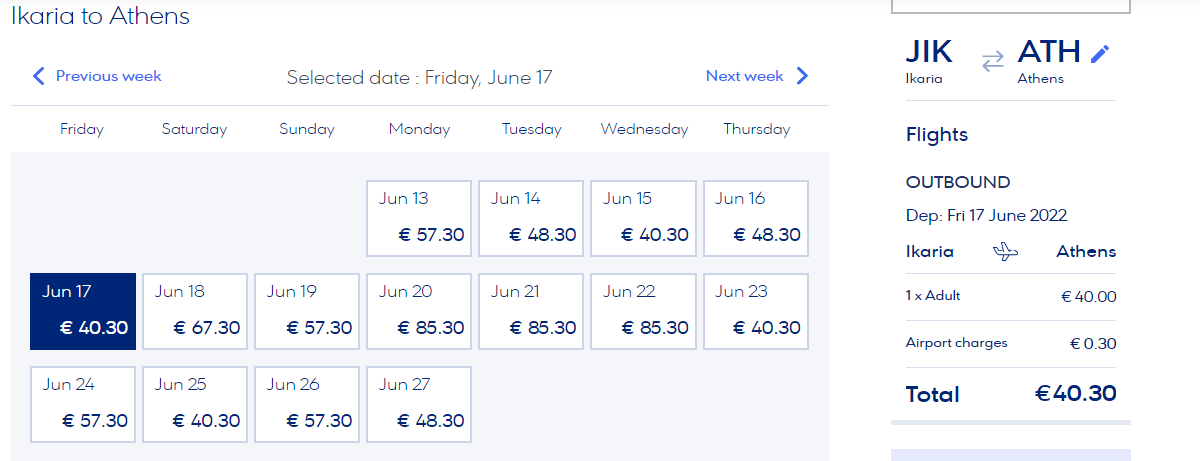Viewport: 1200px width, 461px height.
Task: Click the input box above the JIK code
Action: pos(1011,6)
